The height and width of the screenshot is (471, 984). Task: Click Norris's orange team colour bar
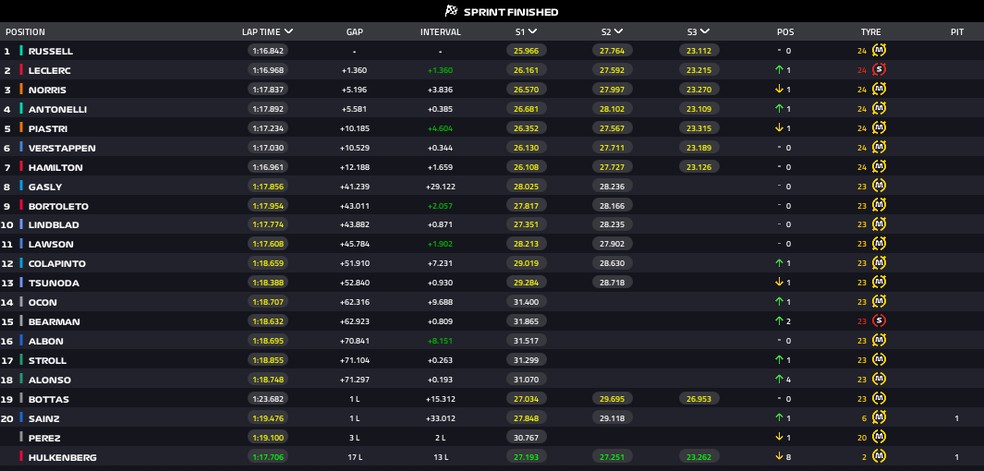[21, 90]
